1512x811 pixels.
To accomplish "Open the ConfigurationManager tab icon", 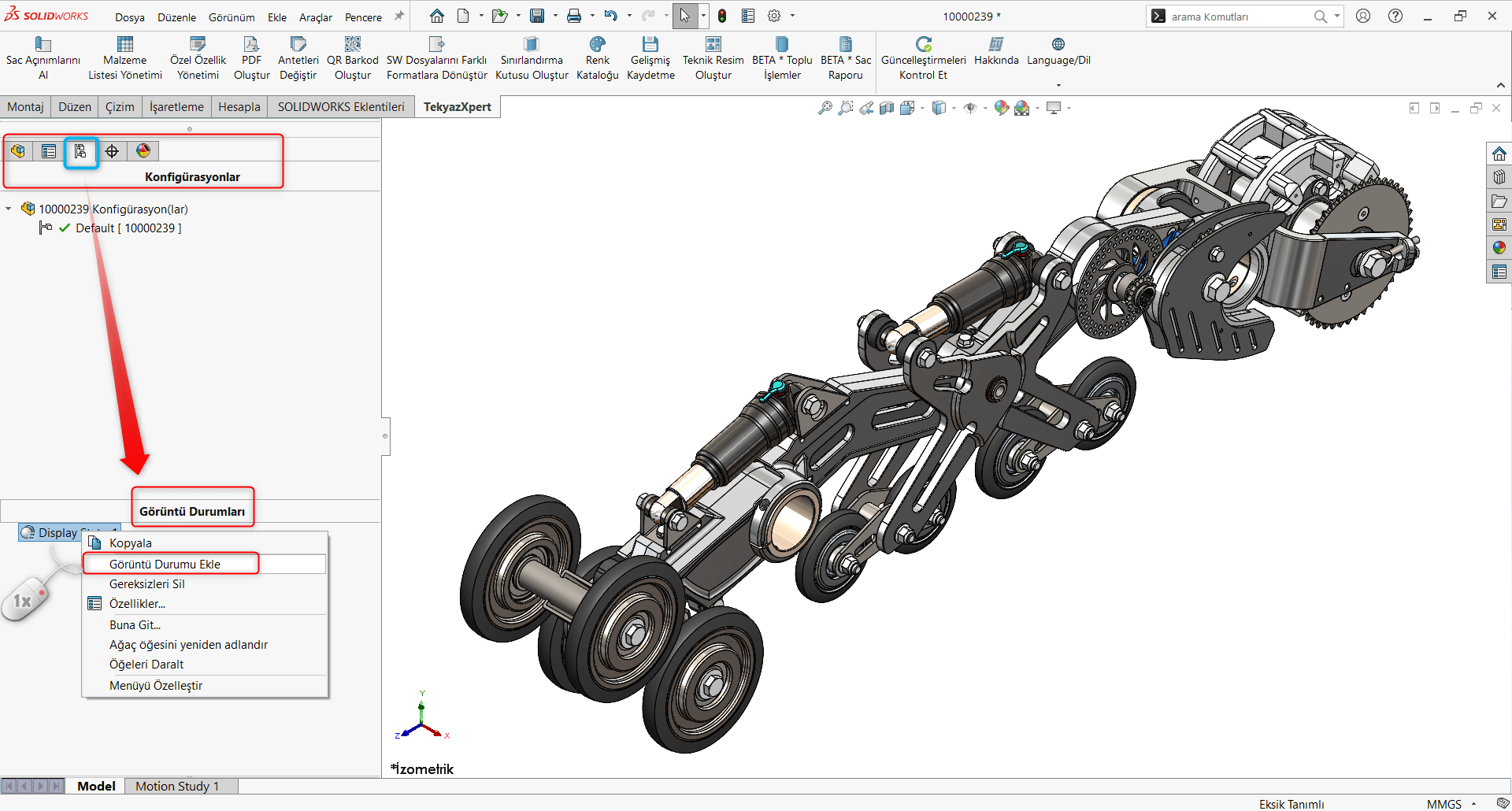I will (x=80, y=151).
